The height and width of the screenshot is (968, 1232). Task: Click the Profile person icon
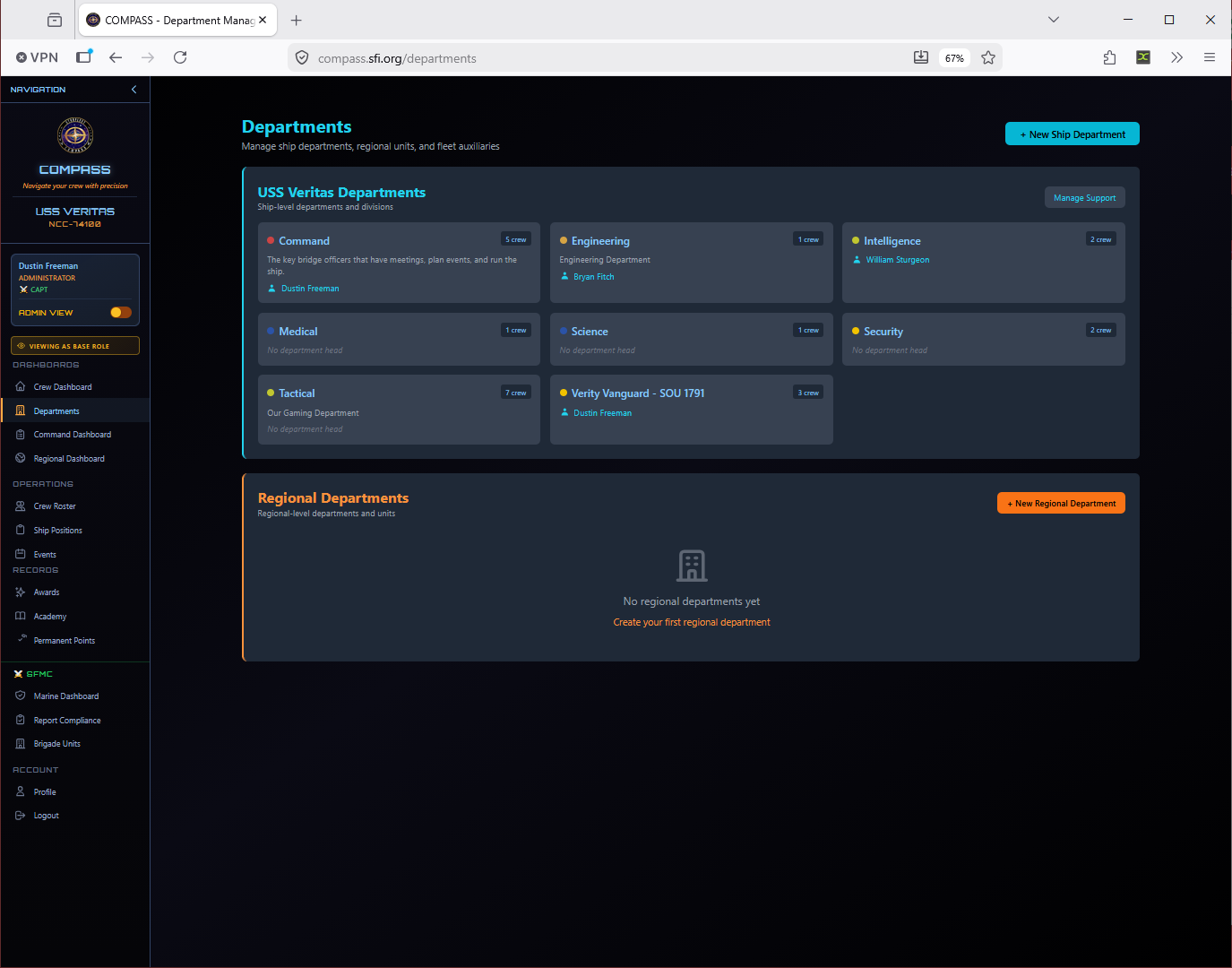click(21, 792)
